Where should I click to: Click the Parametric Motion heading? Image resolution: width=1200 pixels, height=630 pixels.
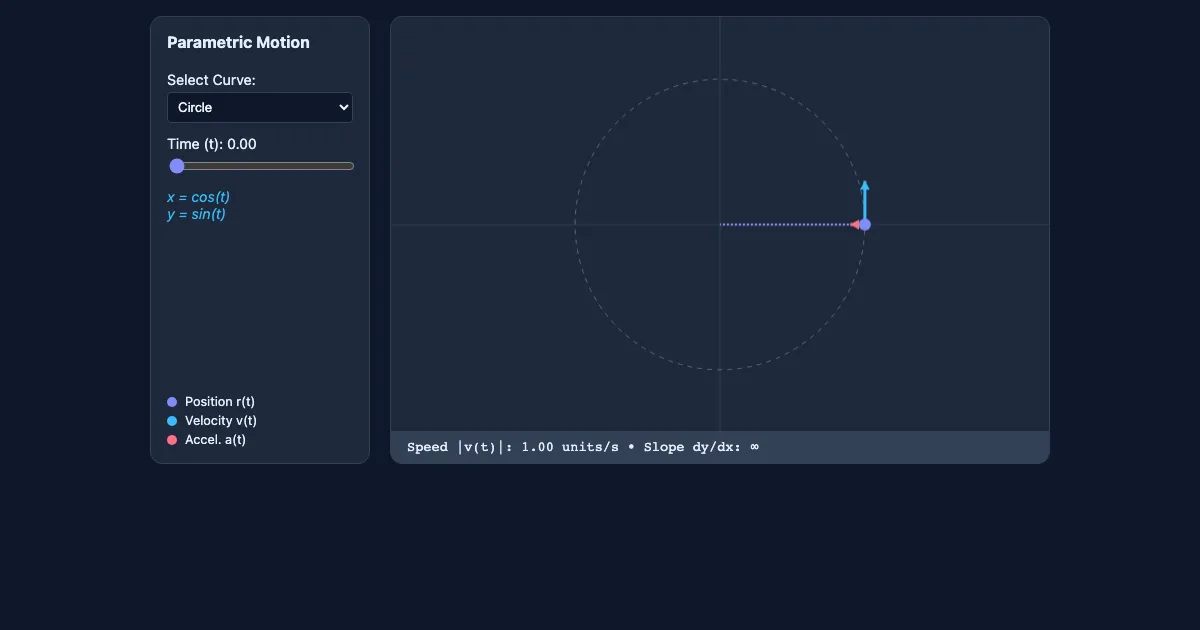(238, 42)
